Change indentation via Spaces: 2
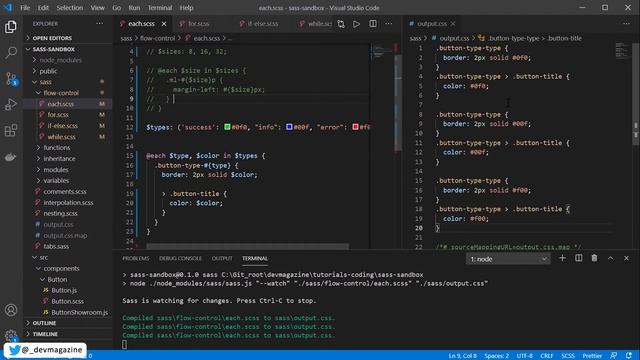 496,356
